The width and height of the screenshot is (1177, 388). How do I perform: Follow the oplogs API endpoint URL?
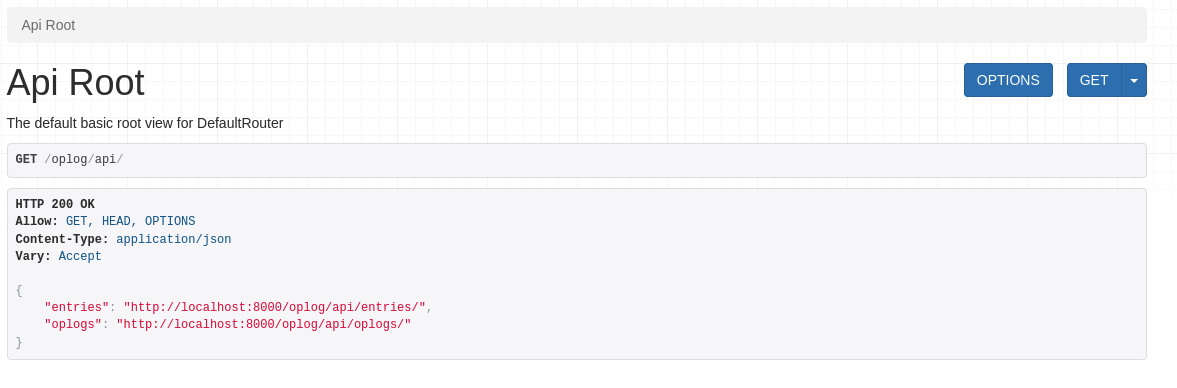tap(263, 324)
